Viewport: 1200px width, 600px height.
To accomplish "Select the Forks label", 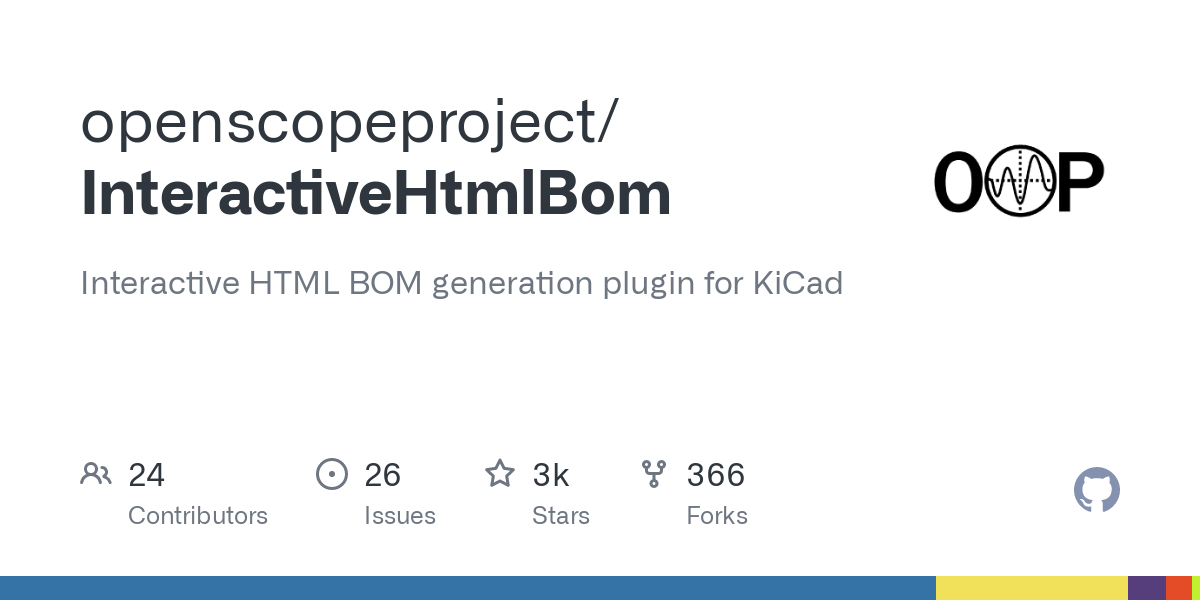I will 717,516.
